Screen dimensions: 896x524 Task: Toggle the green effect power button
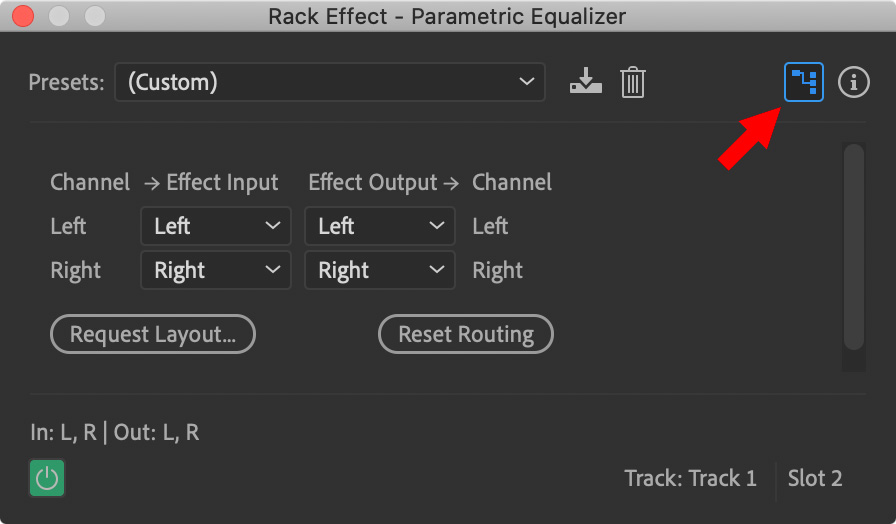(47, 478)
